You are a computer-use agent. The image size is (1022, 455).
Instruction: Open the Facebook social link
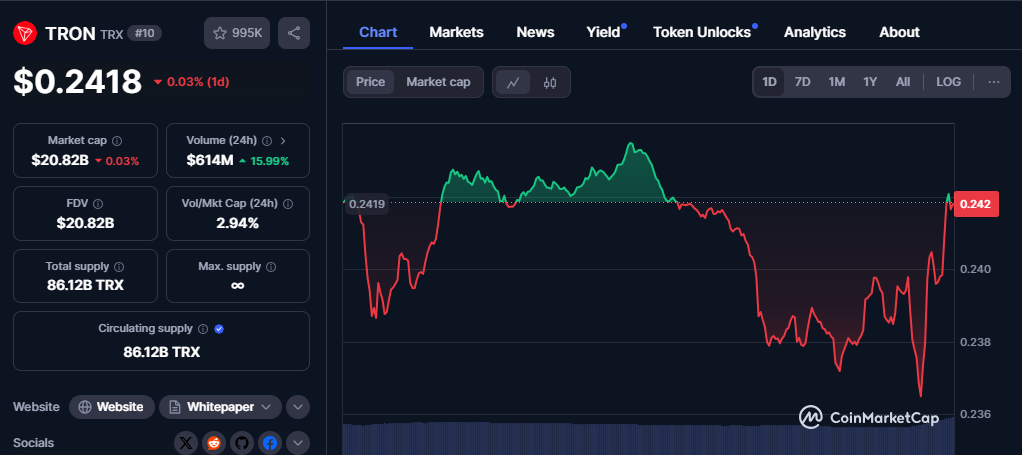270,443
